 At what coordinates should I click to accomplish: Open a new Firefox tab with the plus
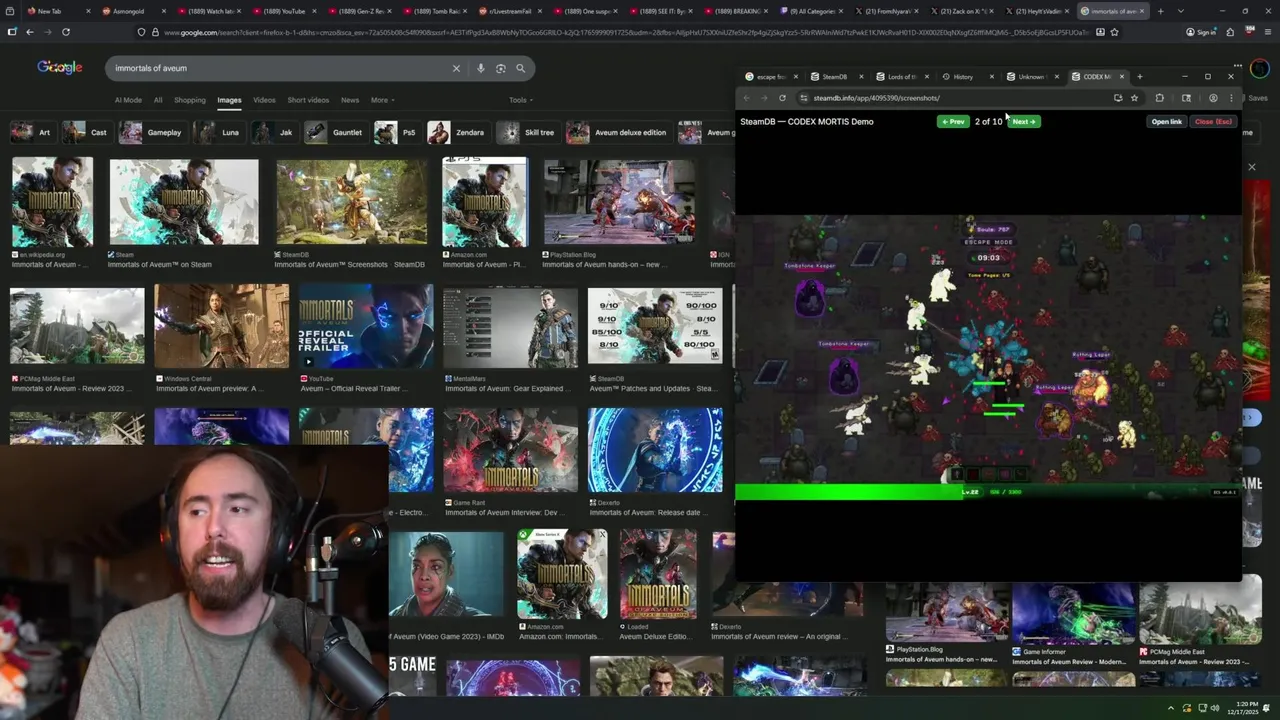pos(1160,11)
